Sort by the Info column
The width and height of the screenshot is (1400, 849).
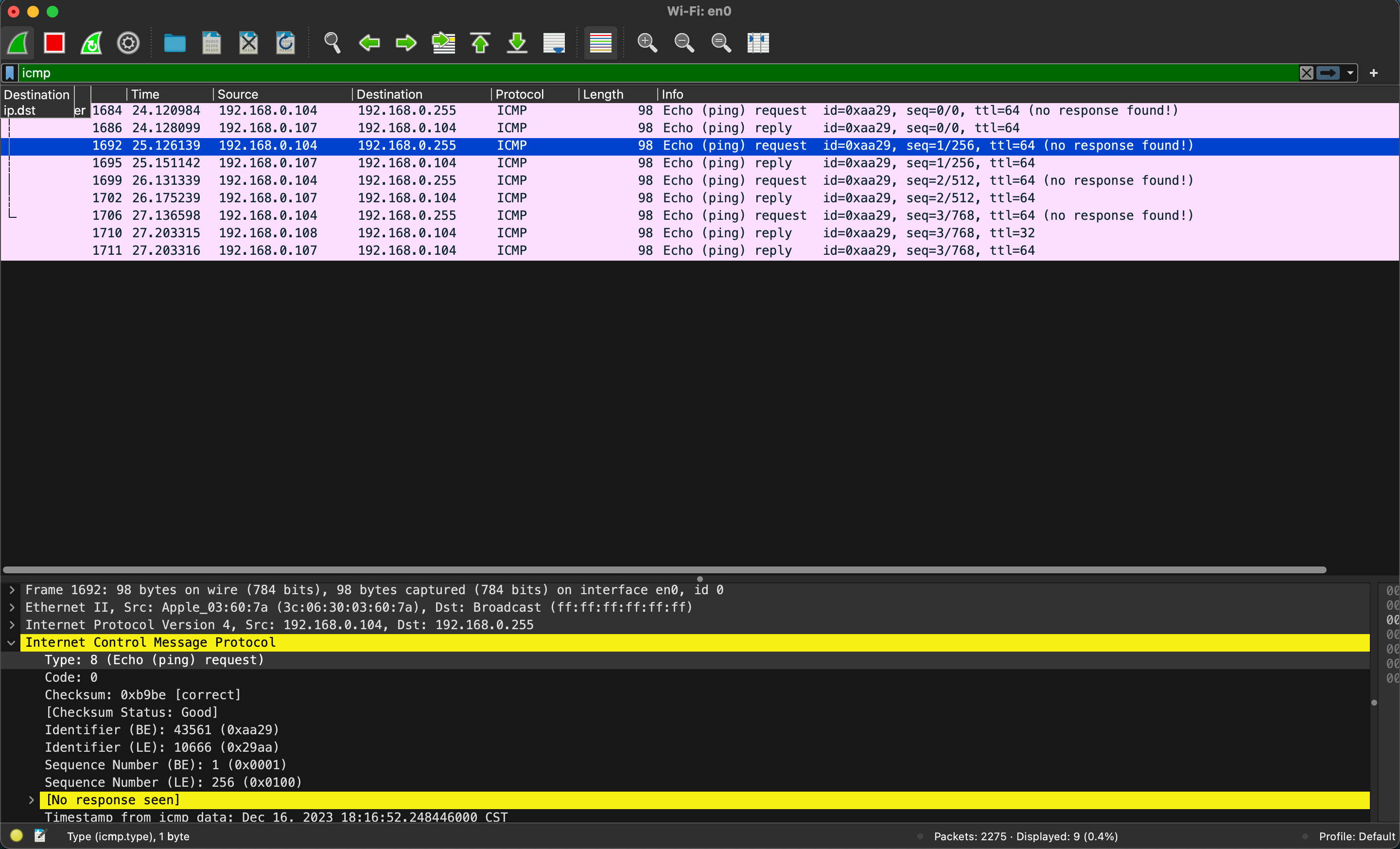1029,94
